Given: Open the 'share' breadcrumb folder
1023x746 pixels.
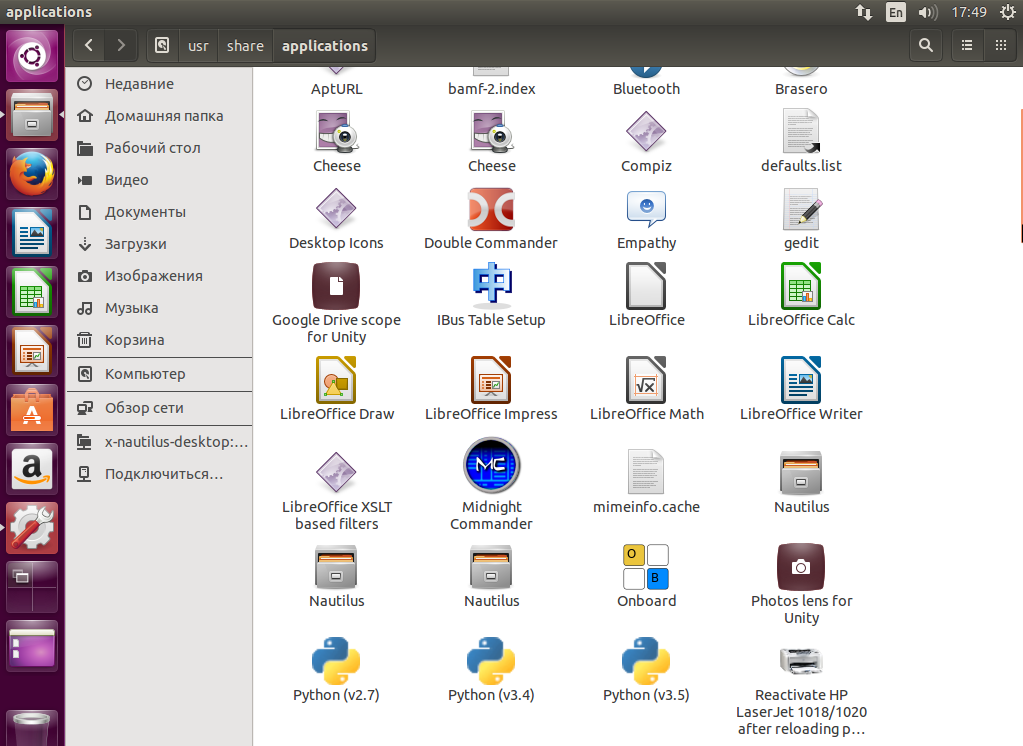Looking at the screenshot, I should point(245,46).
